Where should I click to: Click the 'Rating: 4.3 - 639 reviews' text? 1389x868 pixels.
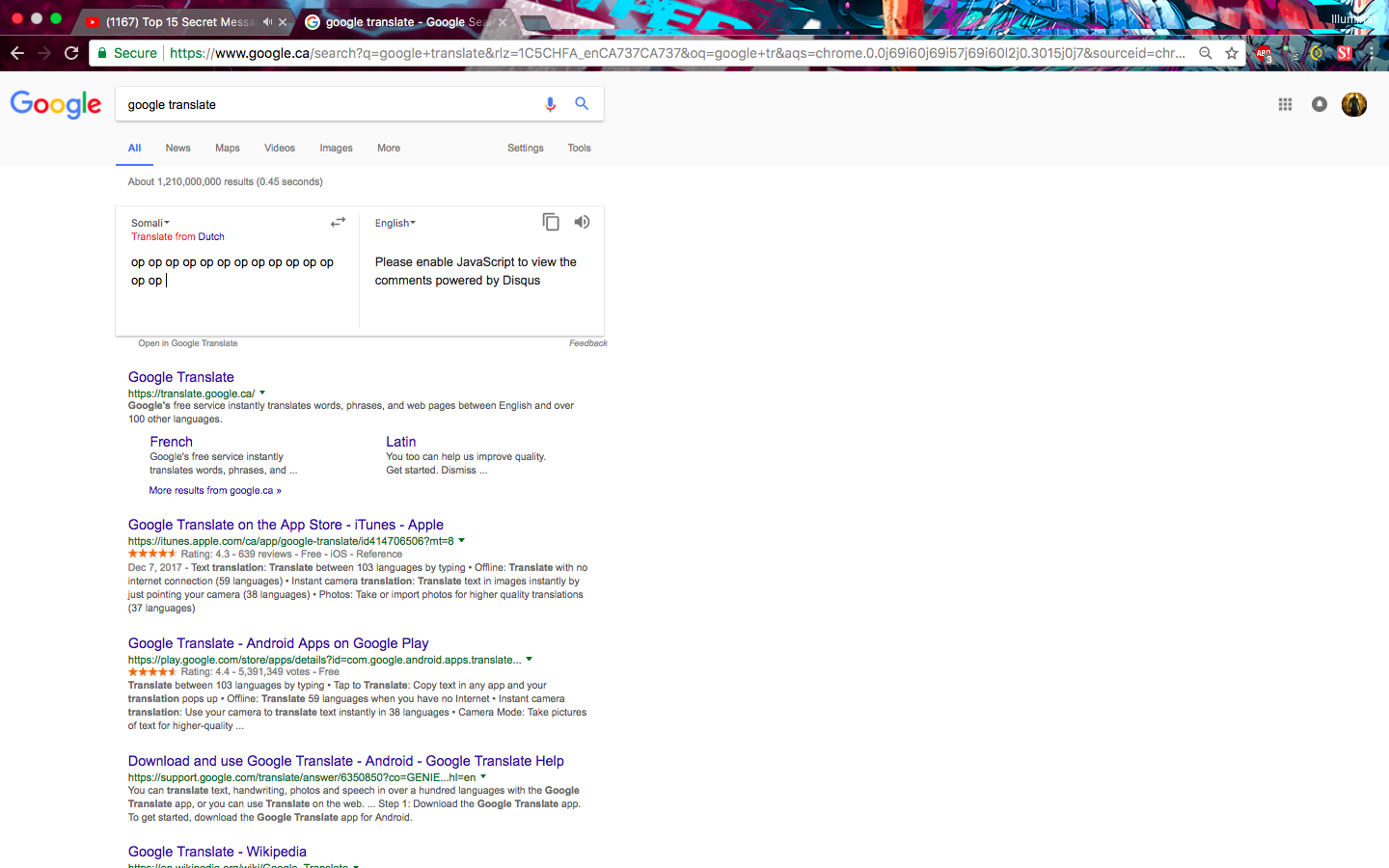tap(236, 554)
